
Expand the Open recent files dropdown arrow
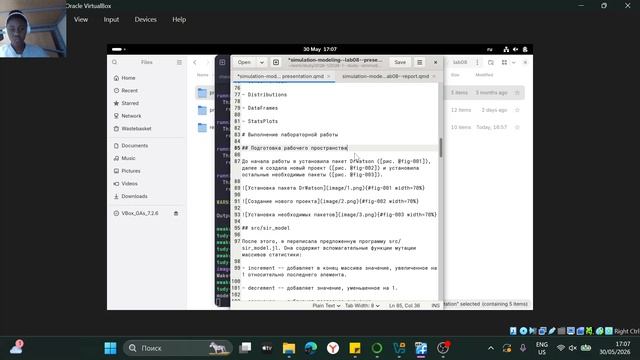pos(262,62)
